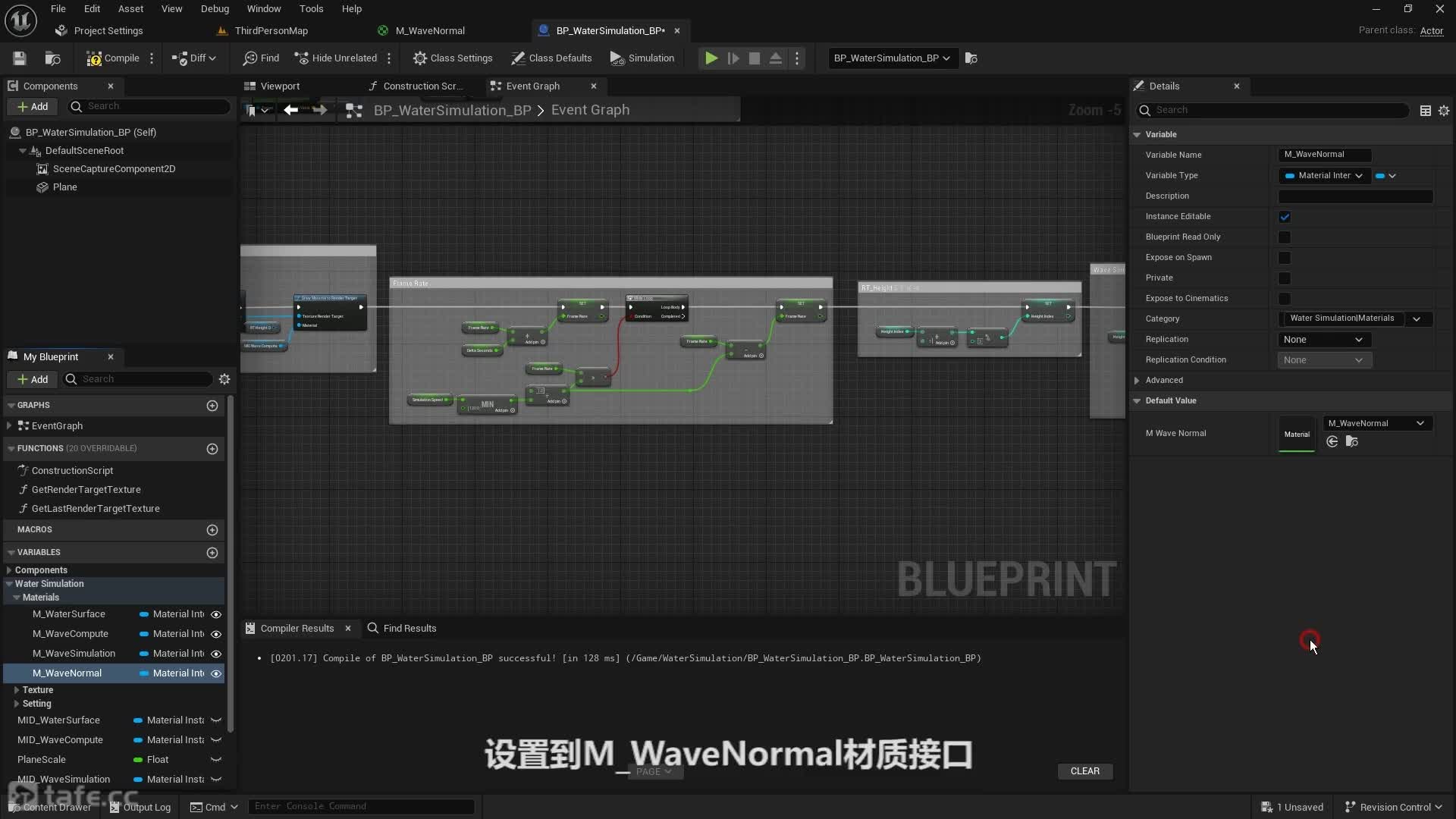
Task: Open the BP_WaterSimulation_BP debug object dropdown
Action: (x=893, y=58)
